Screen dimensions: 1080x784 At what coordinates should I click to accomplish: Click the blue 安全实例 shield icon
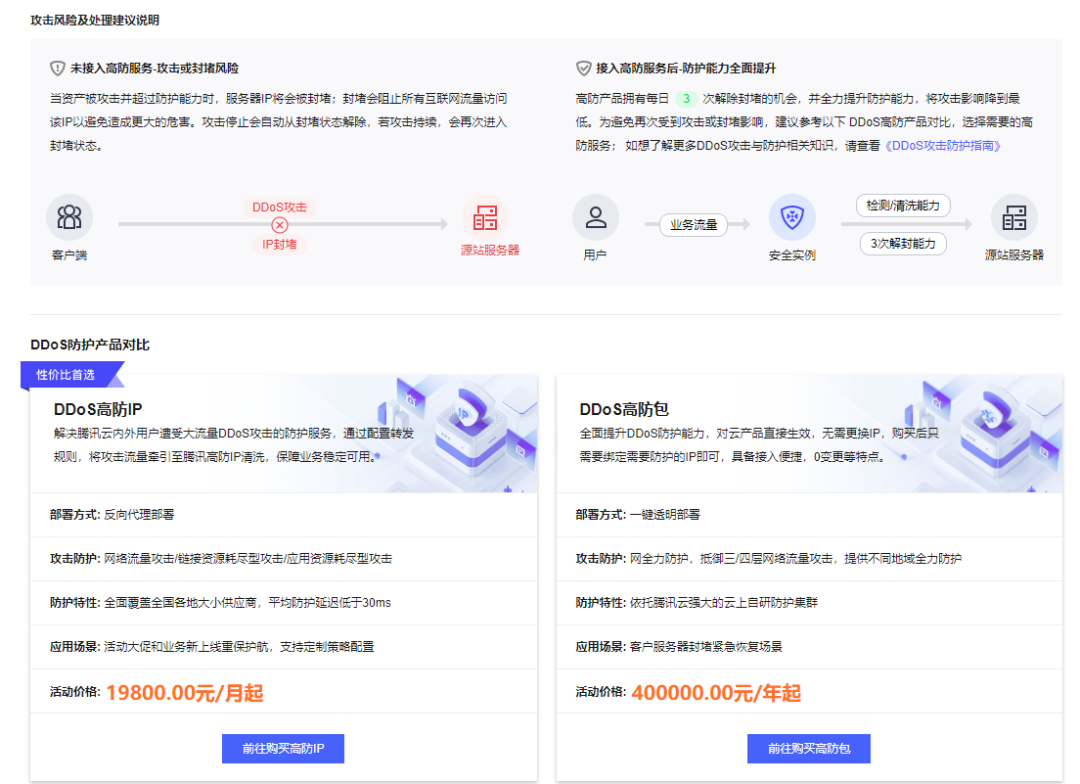[x=792, y=217]
